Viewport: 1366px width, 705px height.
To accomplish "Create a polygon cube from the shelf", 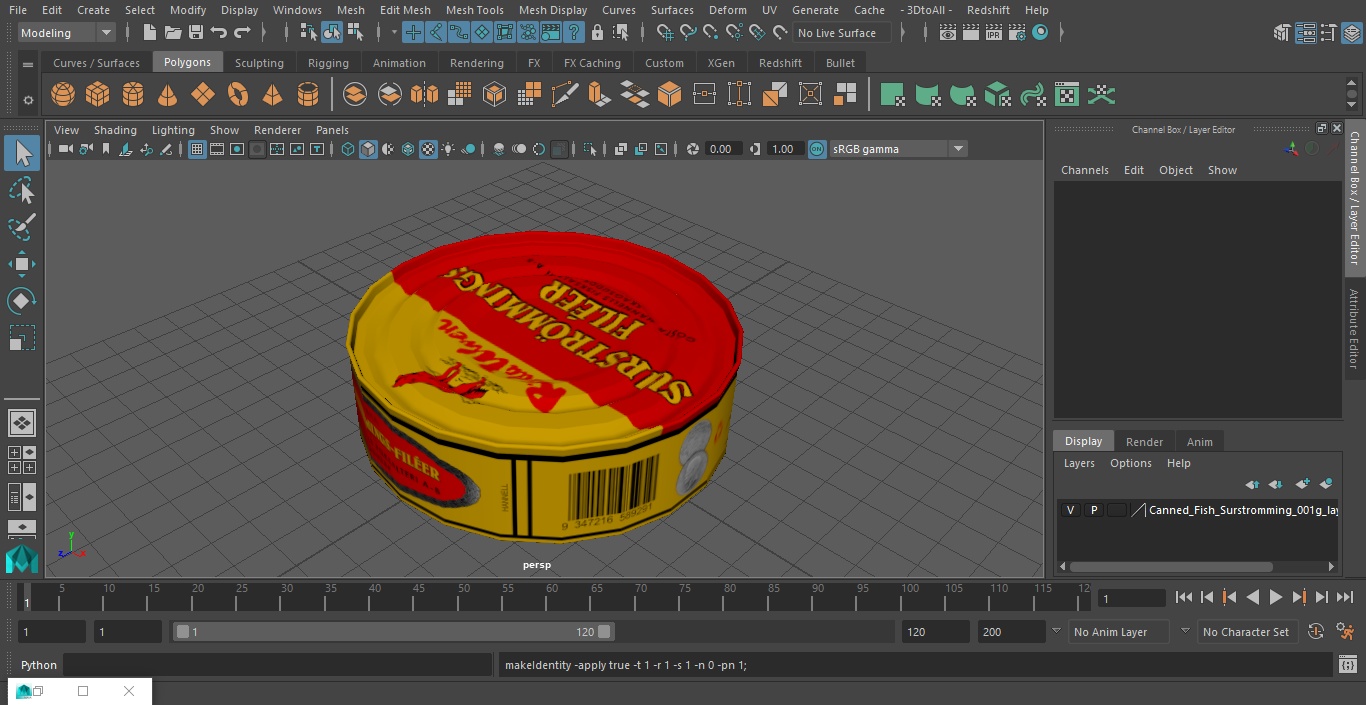I will (x=98, y=95).
